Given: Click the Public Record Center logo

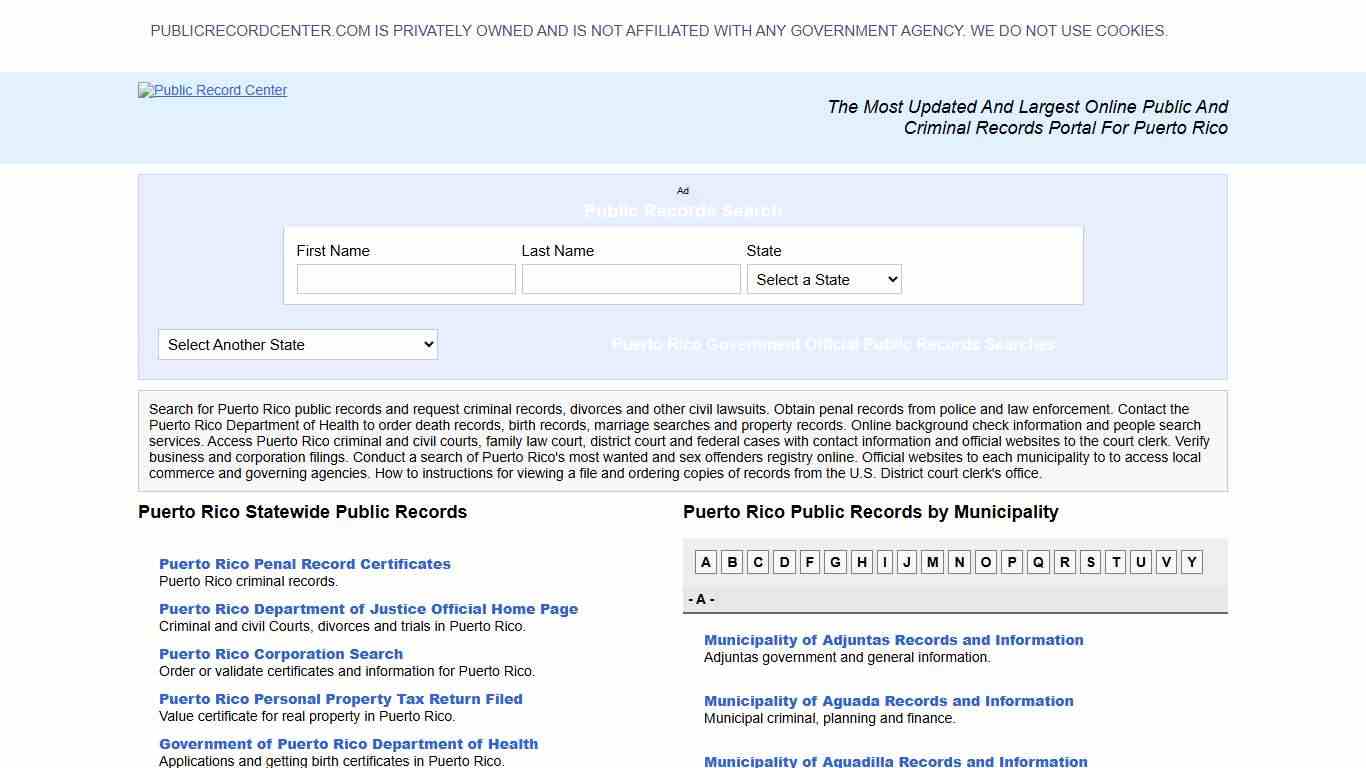Looking at the screenshot, I should [x=212, y=90].
